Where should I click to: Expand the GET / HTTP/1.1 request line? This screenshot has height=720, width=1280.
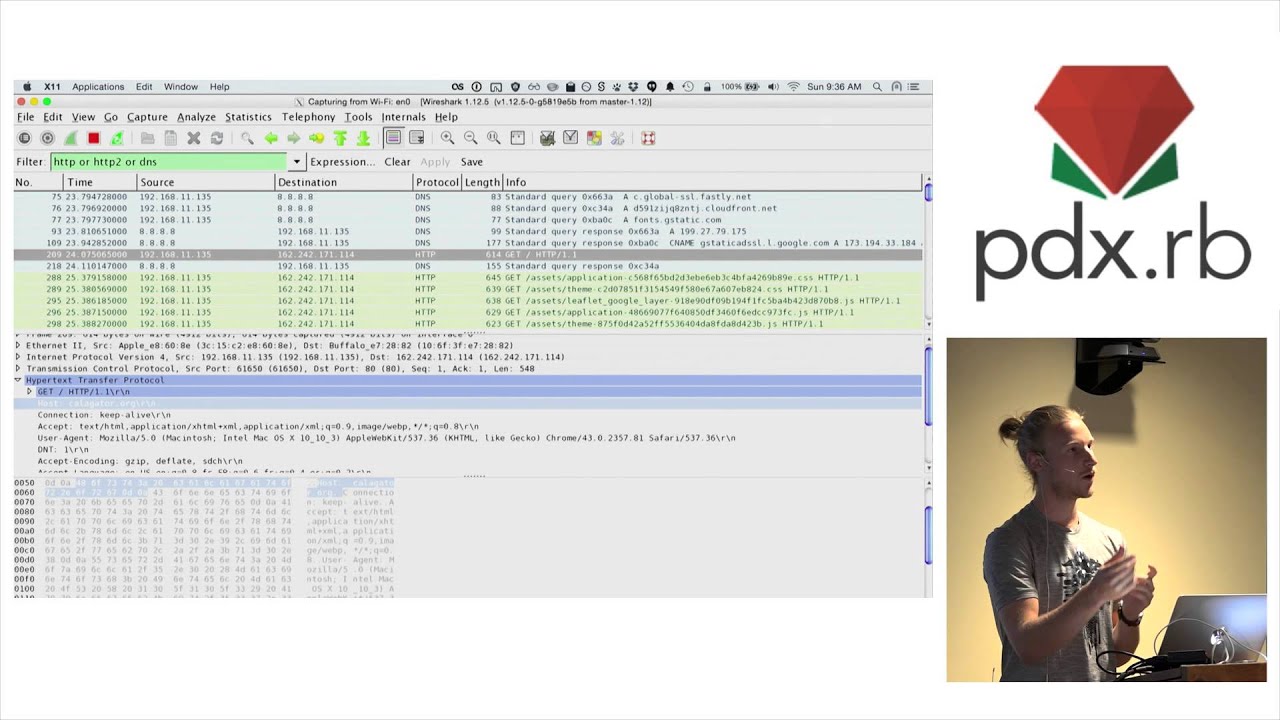click(x=29, y=392)
